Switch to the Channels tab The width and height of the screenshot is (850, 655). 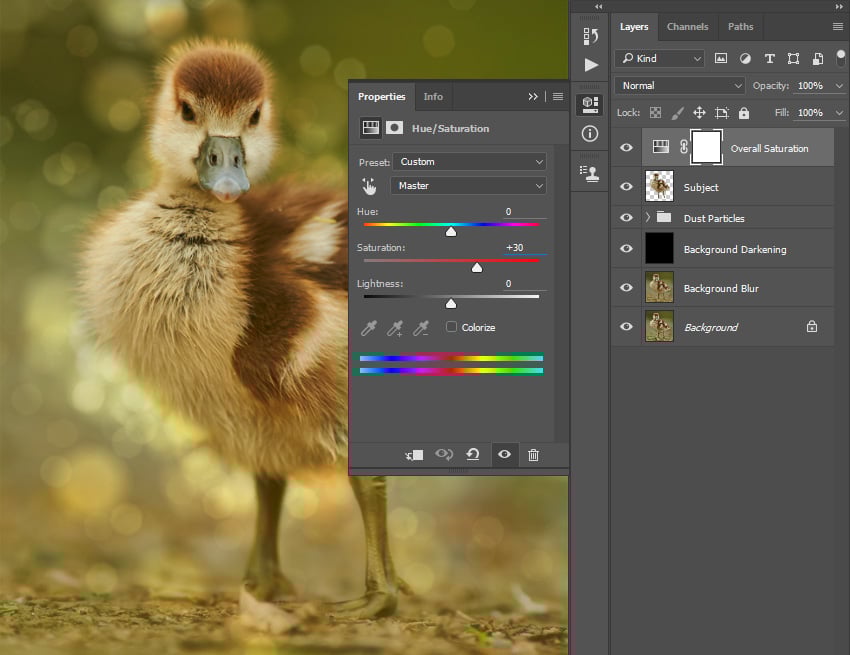[x=688, y=27]
